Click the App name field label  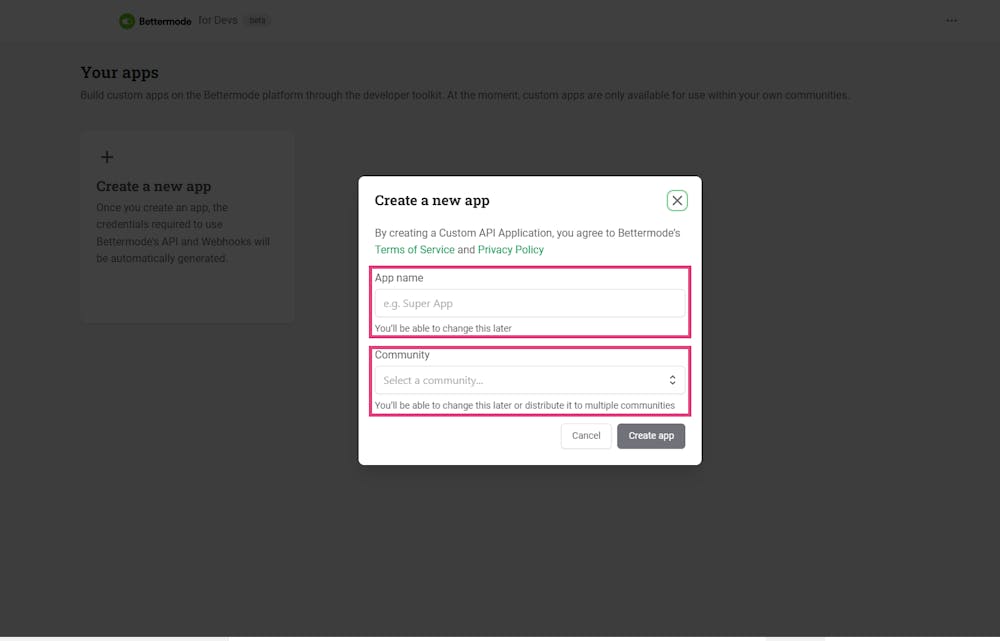[399, 278]
